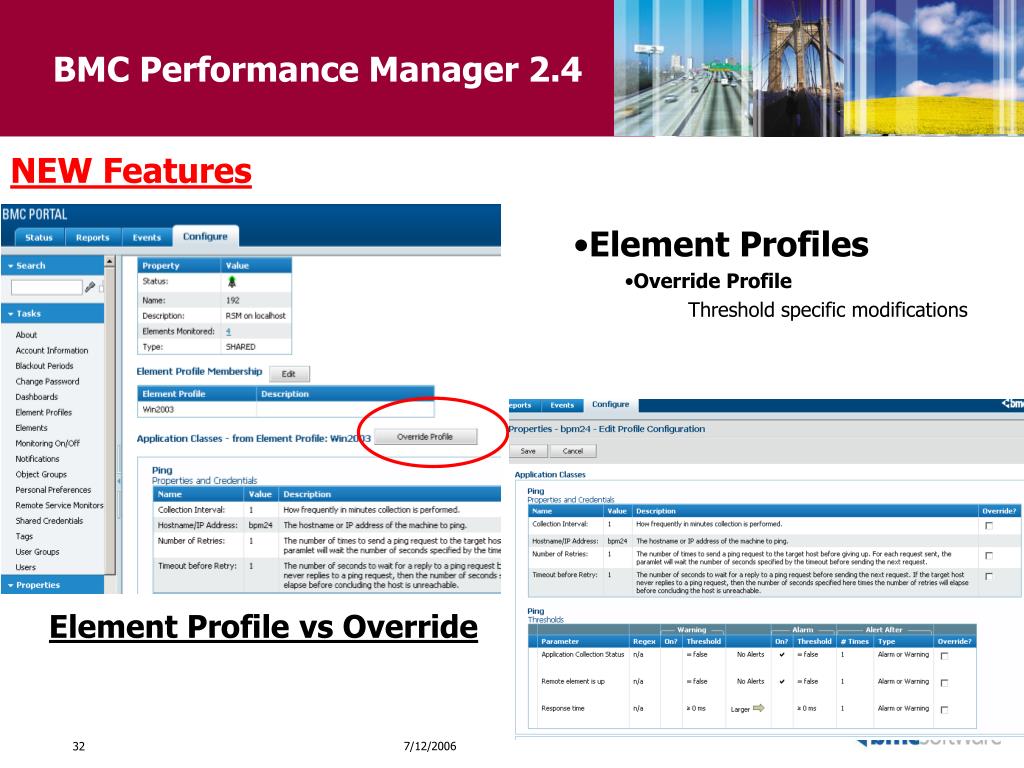Image resolution: width=1024 pixels, height=768 pixels.
Task: Open Users in the Tasks list
Action: coord(26,568)
